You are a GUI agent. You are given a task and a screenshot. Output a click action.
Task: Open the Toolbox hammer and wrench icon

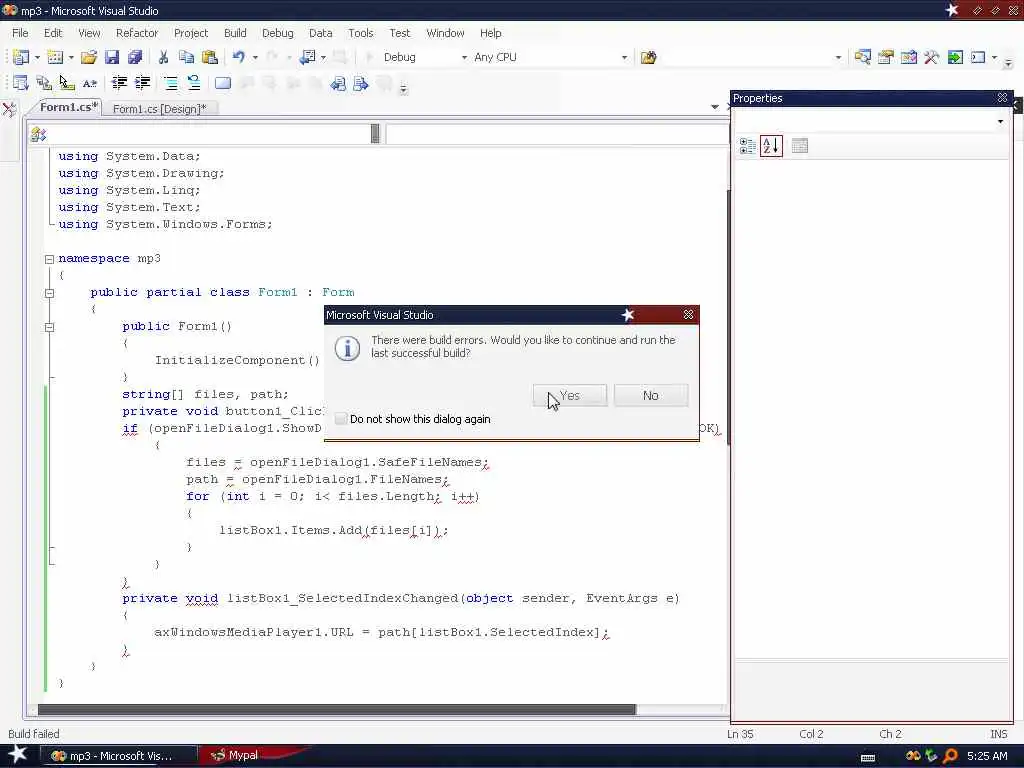tap(931, 57)
